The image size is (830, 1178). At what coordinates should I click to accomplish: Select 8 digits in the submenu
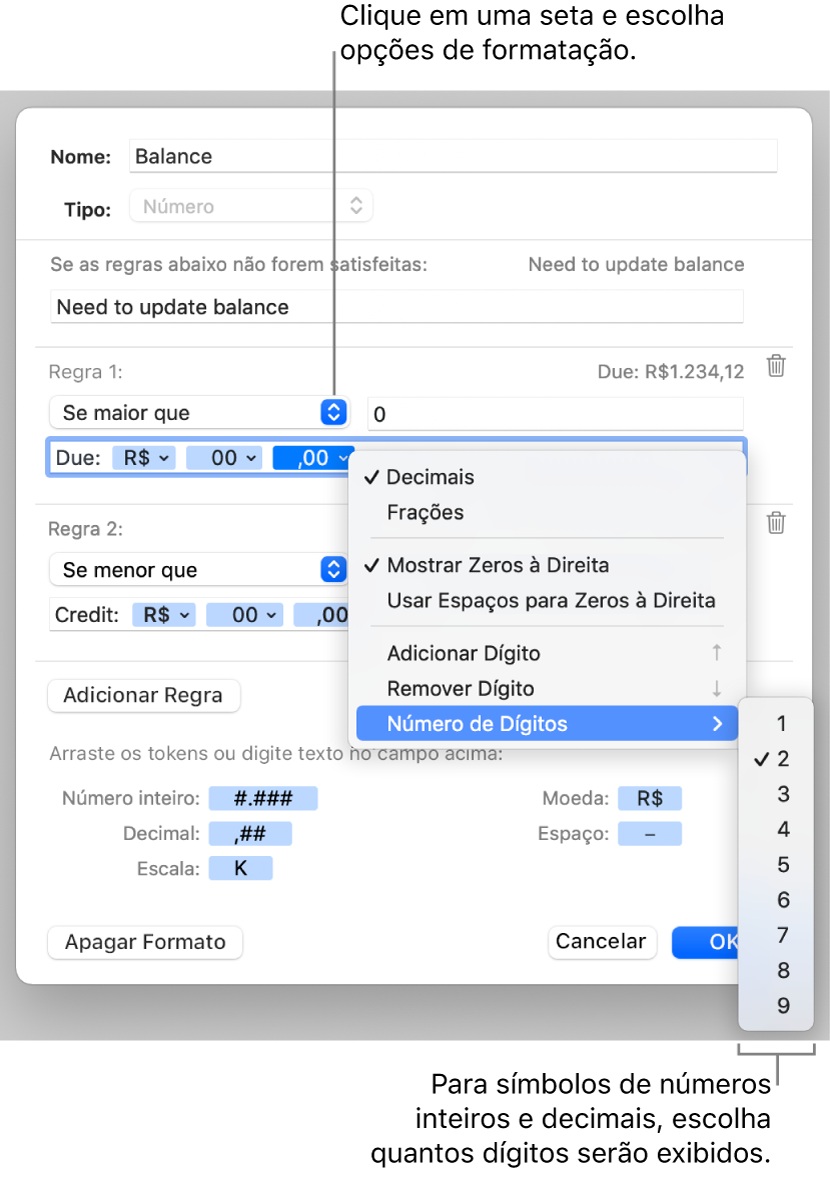[777, 971]
